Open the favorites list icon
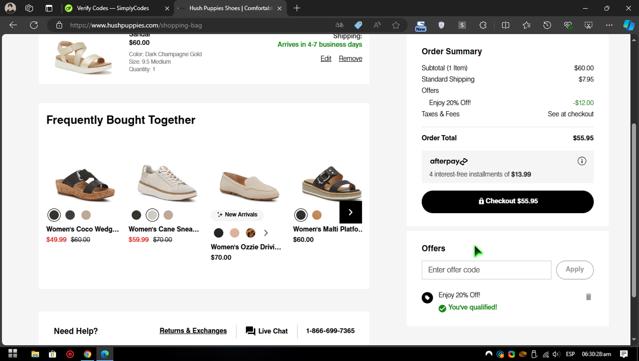This screenshot has height=361, width=639. (x=526, y=25)
